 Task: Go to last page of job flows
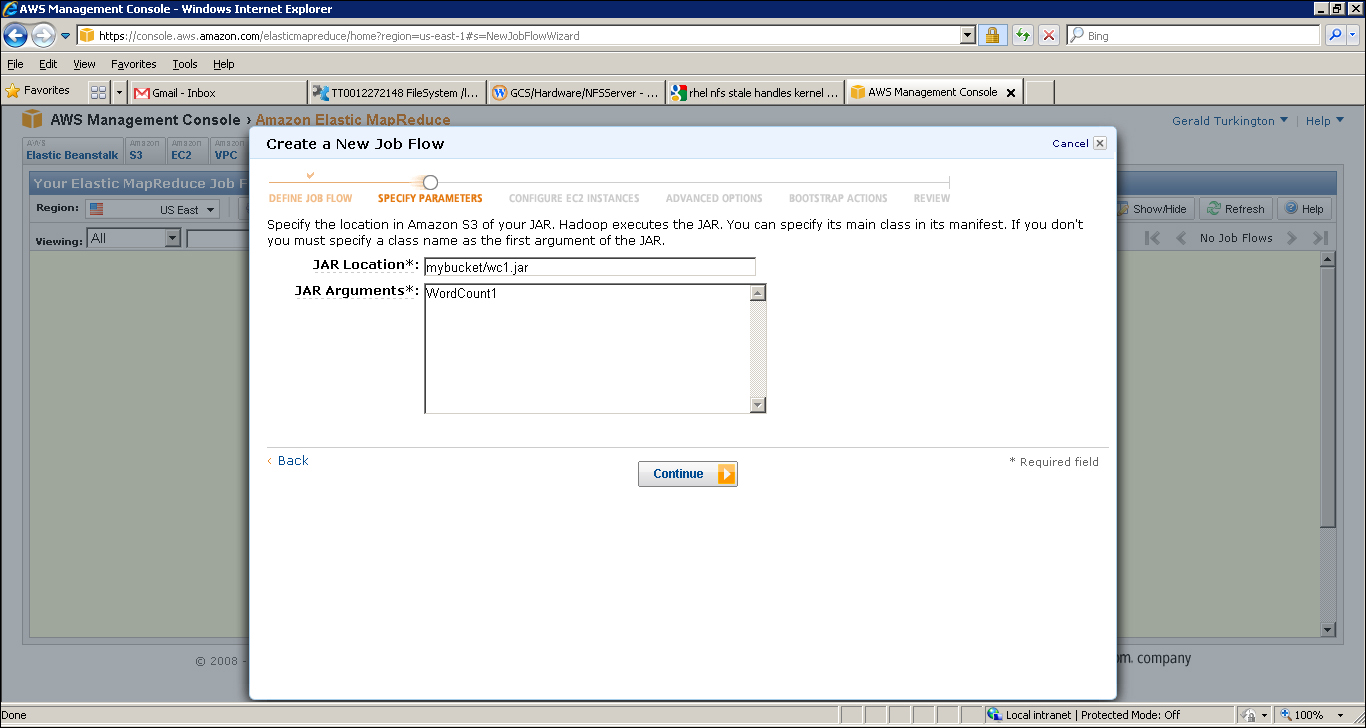coord(1320,238)
